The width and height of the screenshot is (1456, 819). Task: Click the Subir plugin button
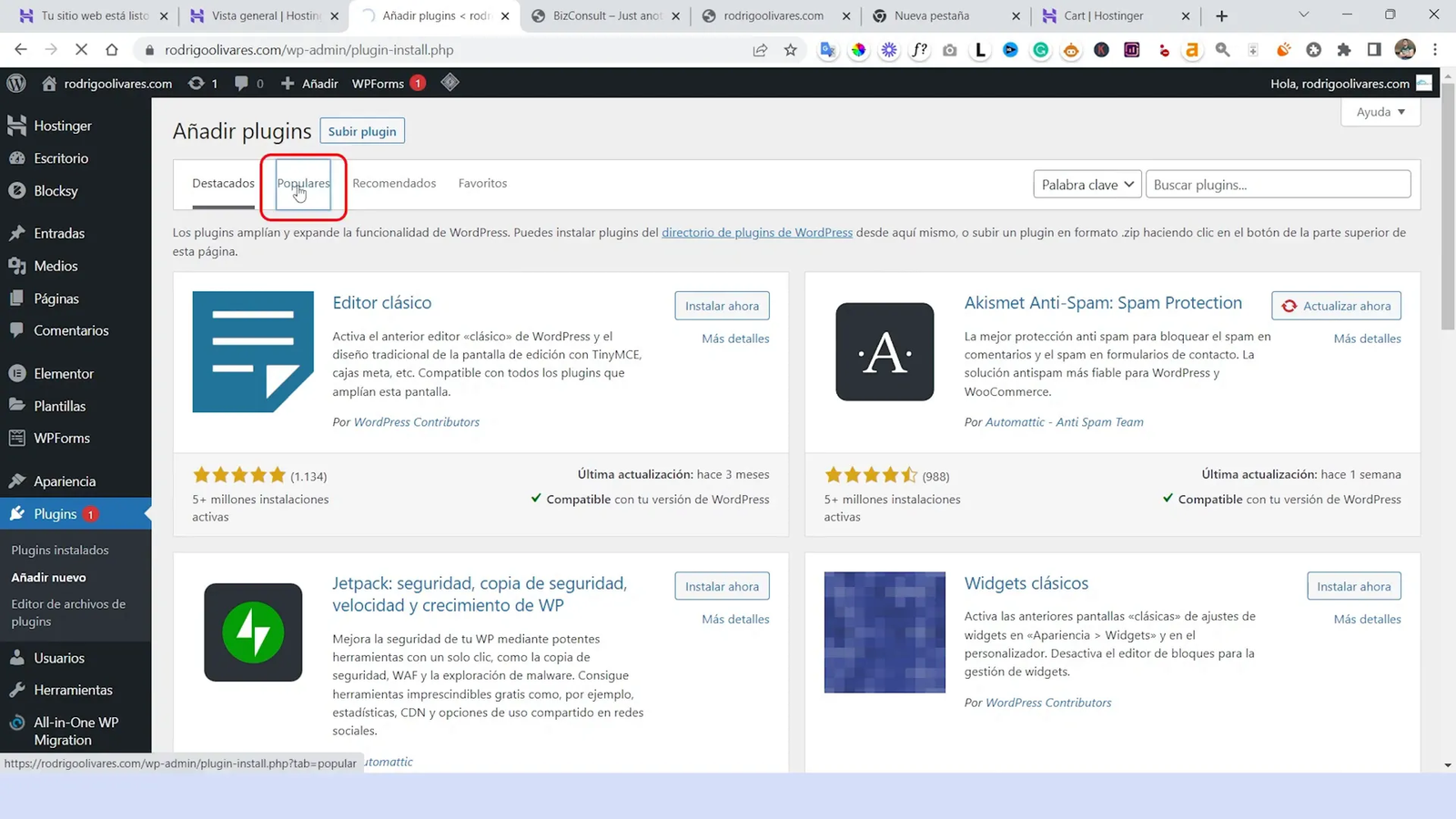pyautogui.click(x=362, y=130)
